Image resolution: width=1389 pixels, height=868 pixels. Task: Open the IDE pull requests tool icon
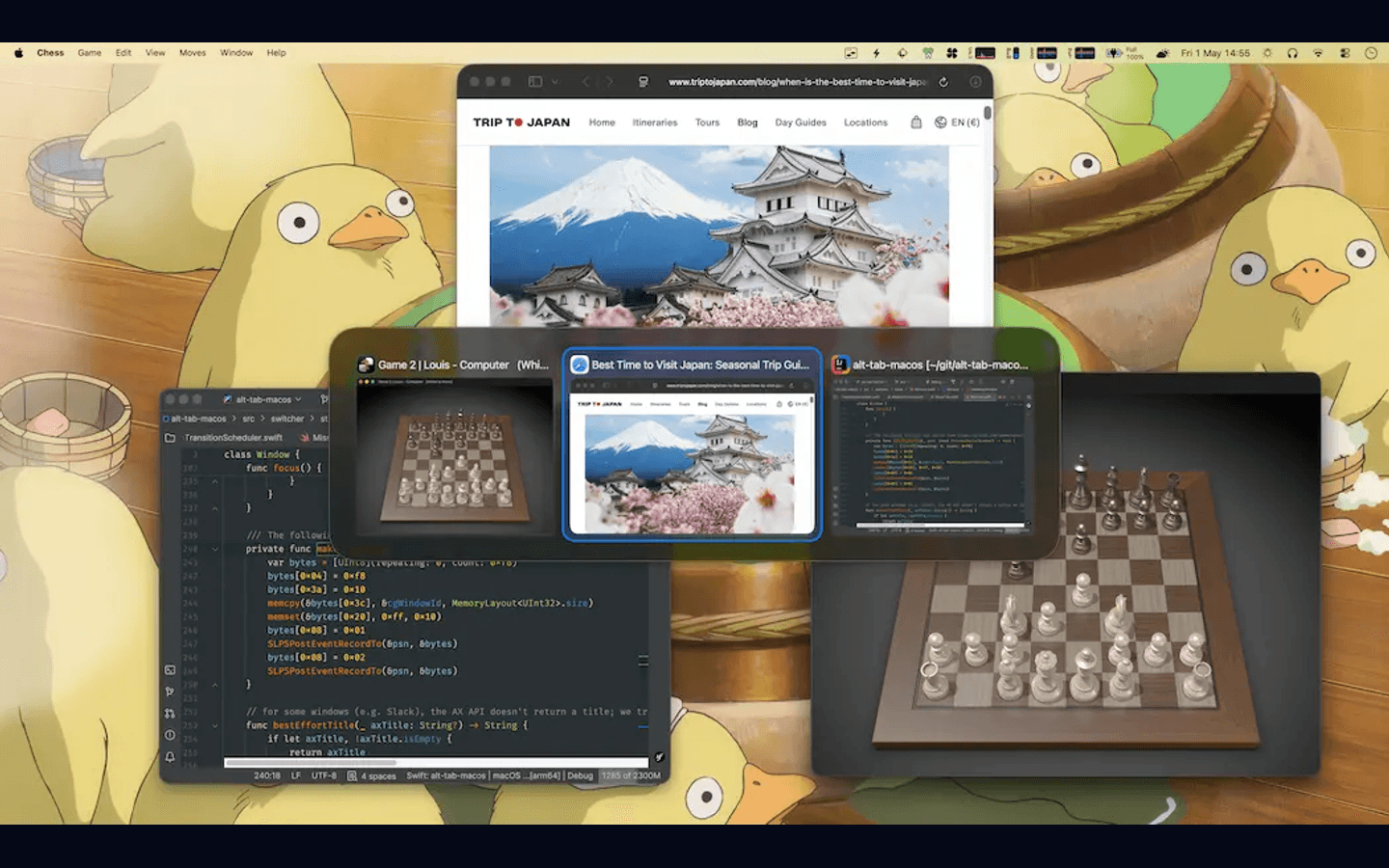tap(170, 714)
